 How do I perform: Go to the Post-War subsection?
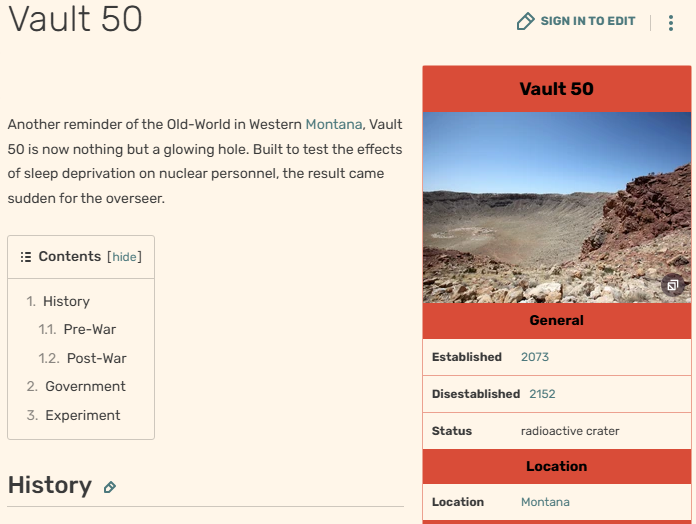pos(97,358)
